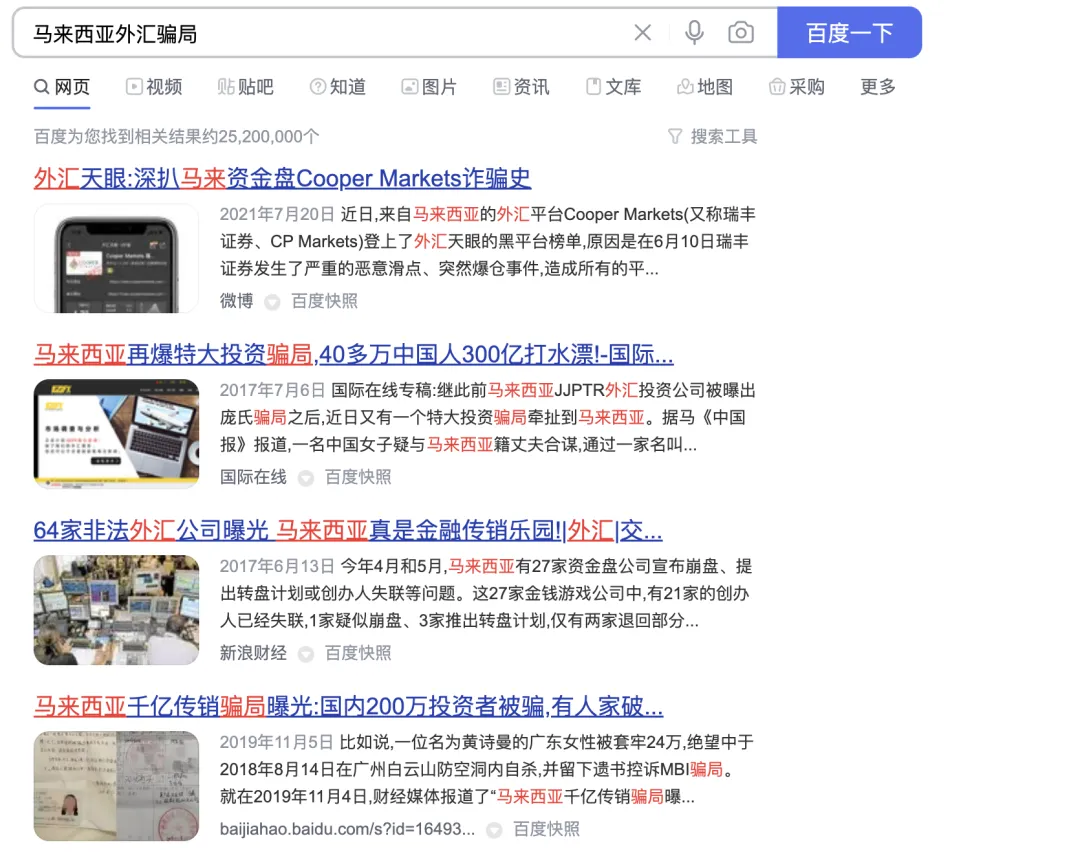Open the 马来西亚再爆特大投资骗局 result link
The width and height of the screenshot is (1080, 858).
pyautogui.click(x=353, y=355)
